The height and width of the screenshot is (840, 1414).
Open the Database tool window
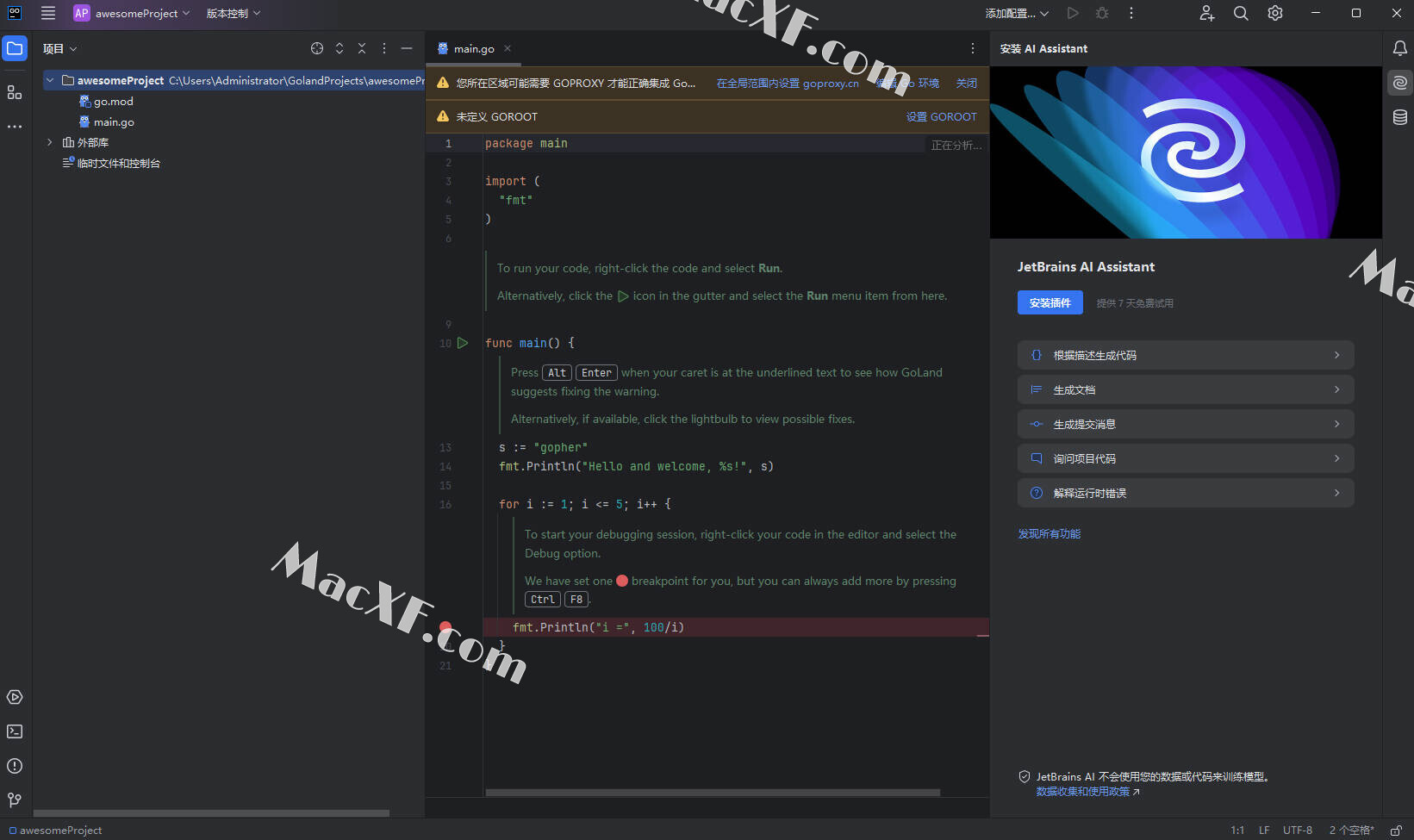click(x=1400, y=117)
